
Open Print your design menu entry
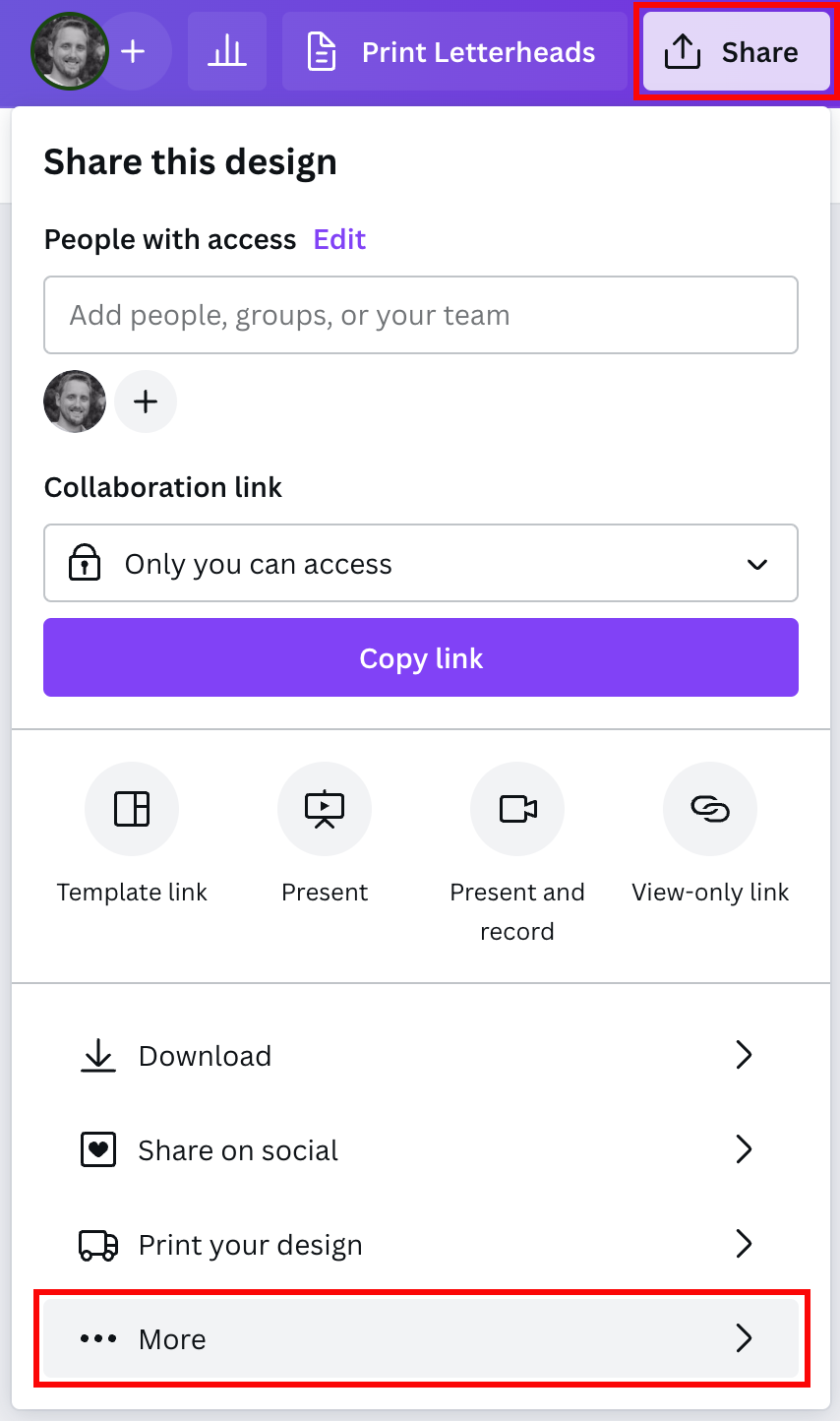coord(421,1245)
